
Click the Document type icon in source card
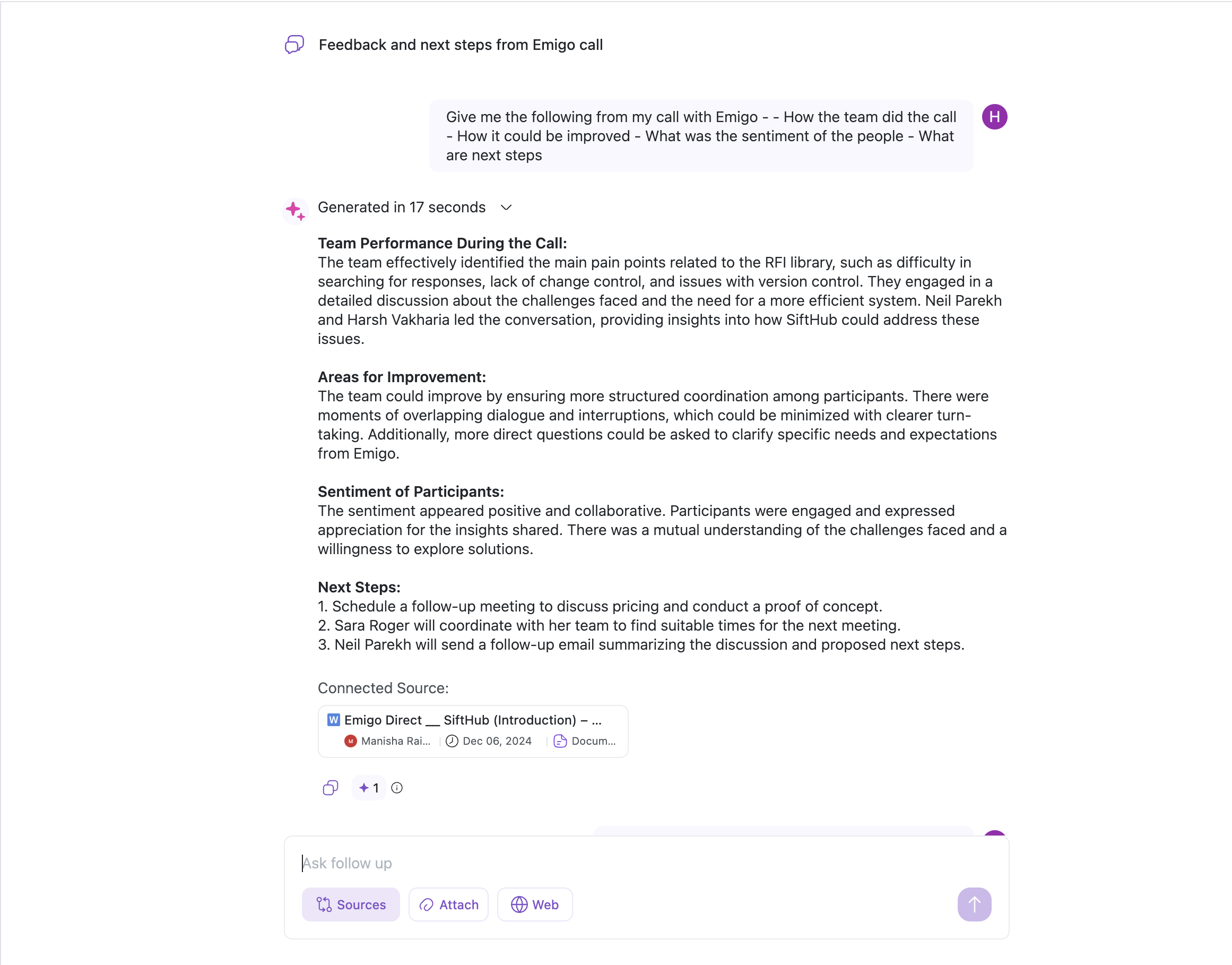pos(560,740)
